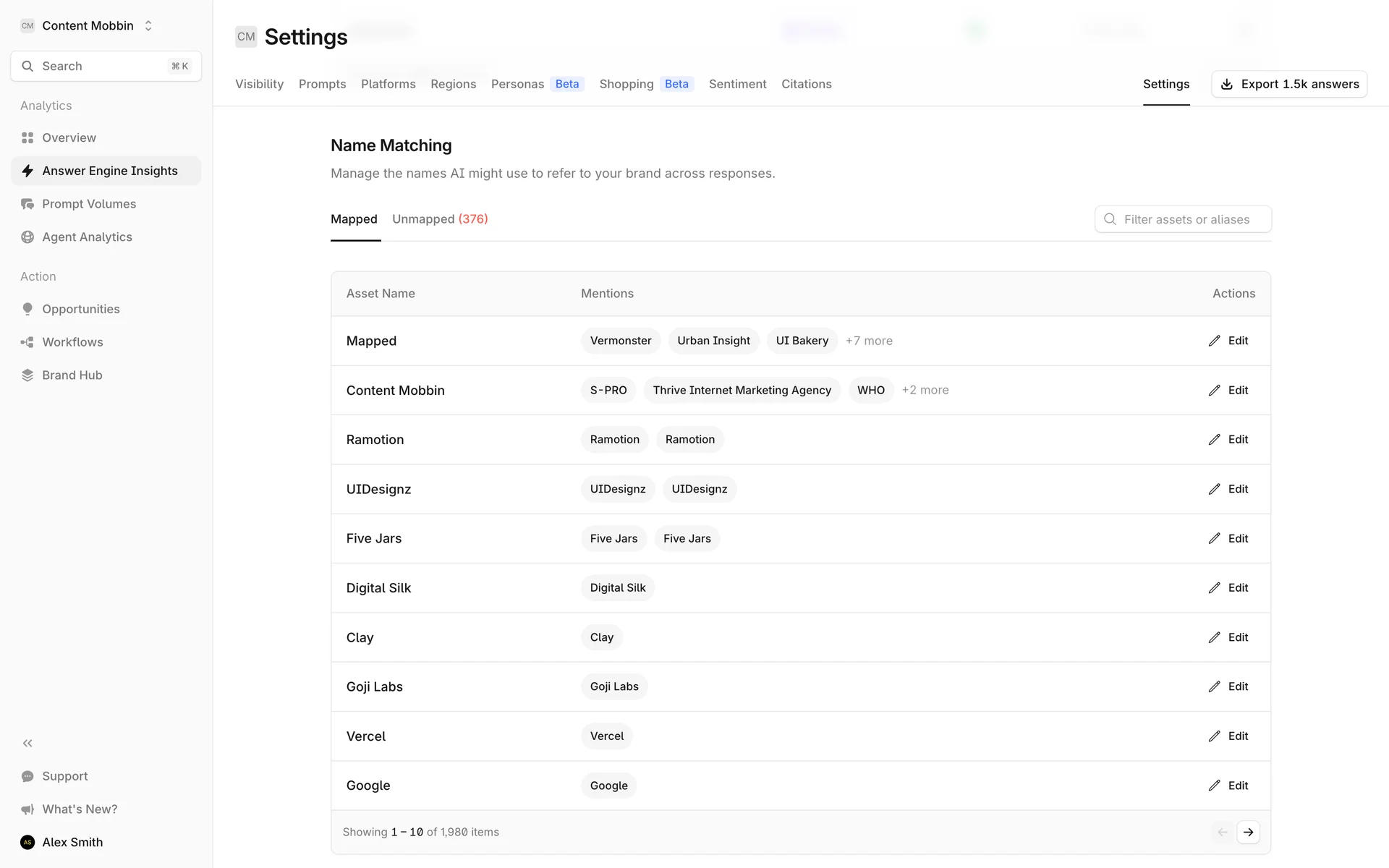Focus the Filter assets or aliases field
This screenshot has height=868, width=1389.
[1186, 219]
